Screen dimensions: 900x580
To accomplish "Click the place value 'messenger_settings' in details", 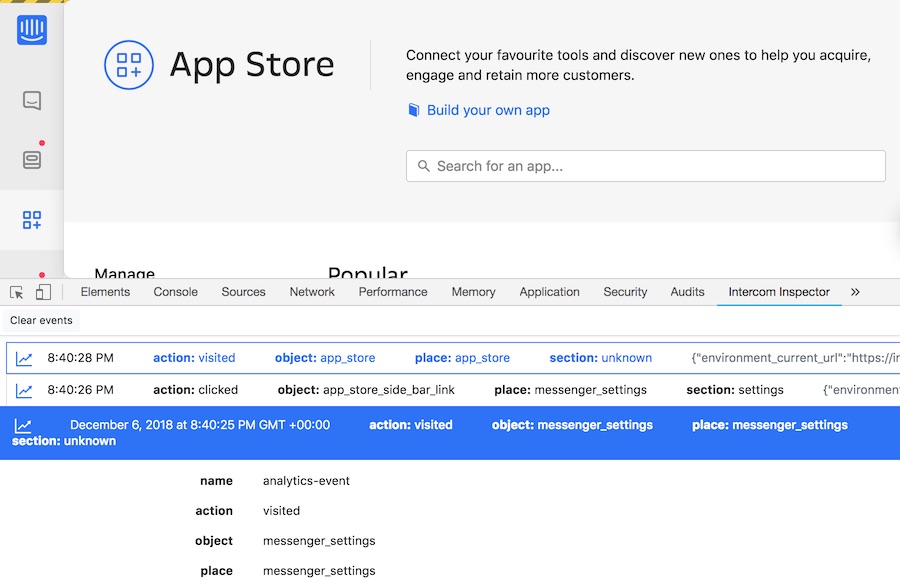I will 319,570.
